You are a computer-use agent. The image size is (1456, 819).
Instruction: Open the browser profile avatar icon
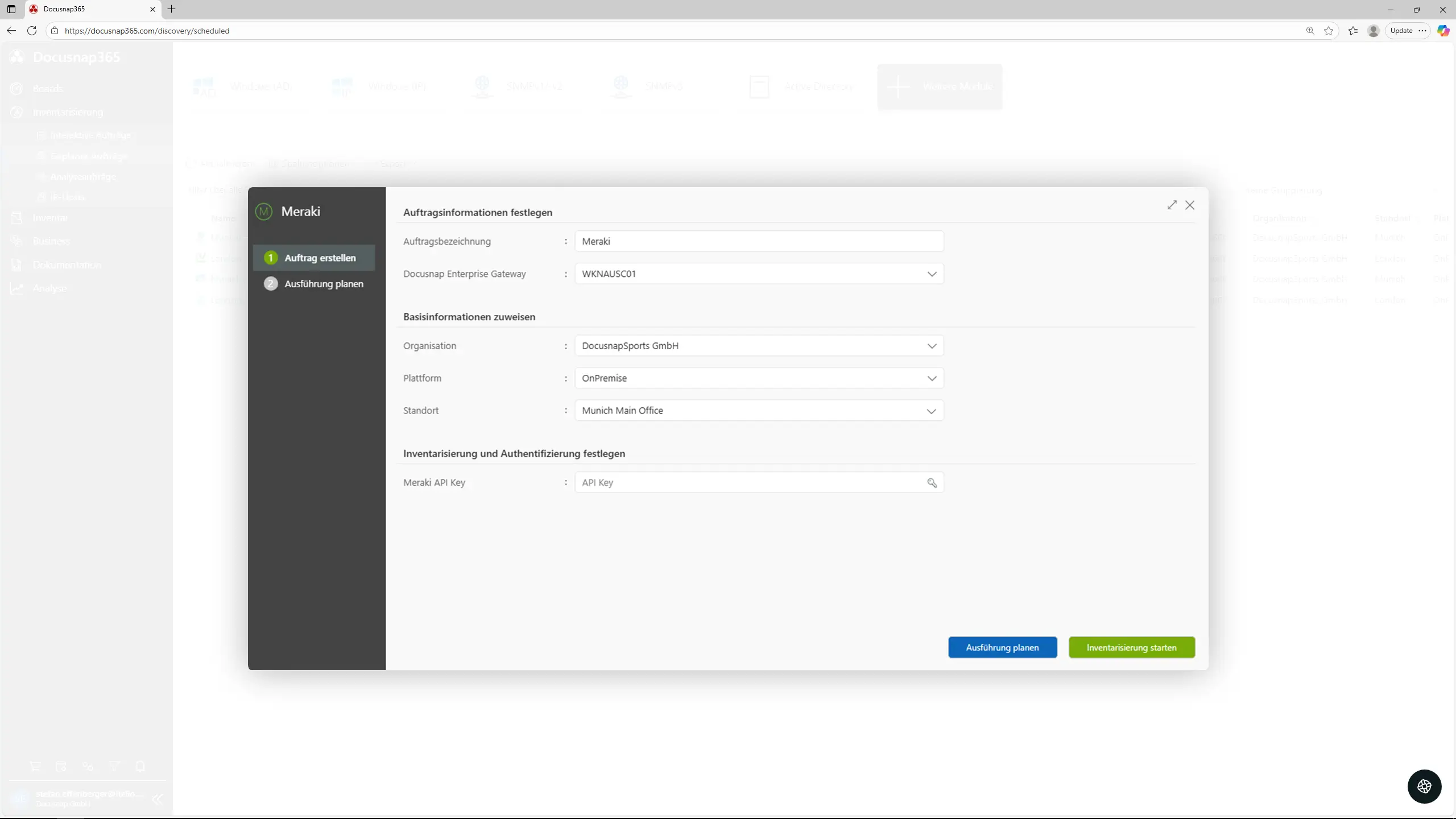pyautogui.click(x=1373, y=31)
